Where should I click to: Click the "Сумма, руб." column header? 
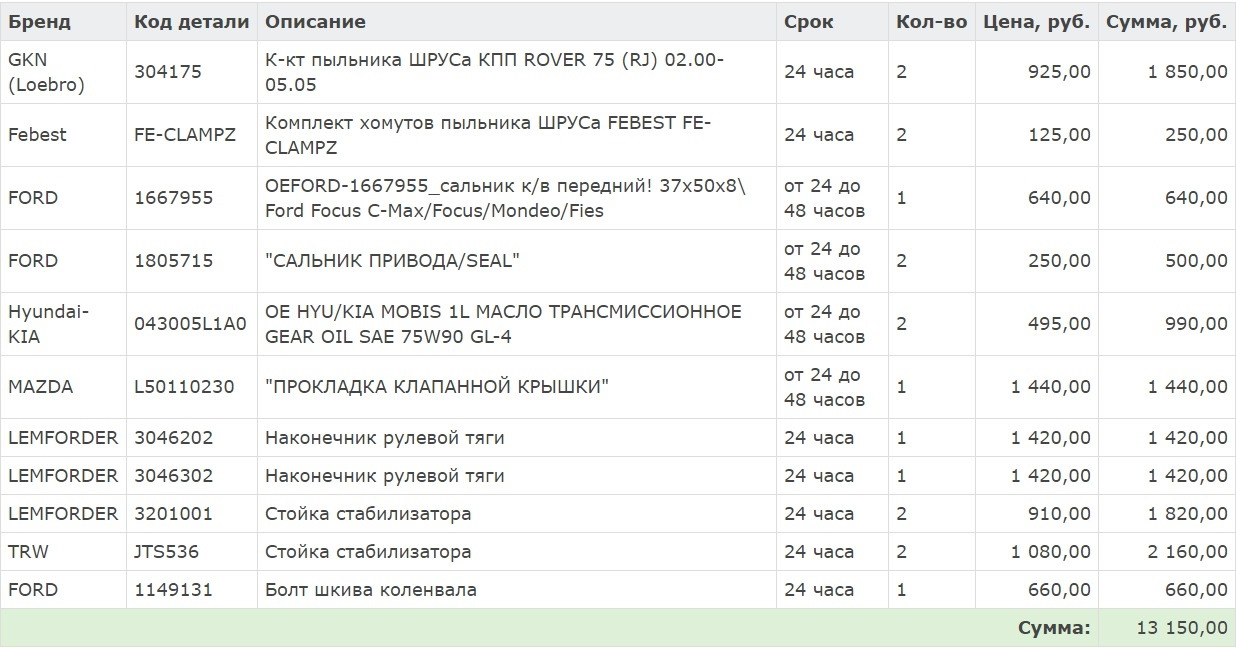pos(1166,21)
